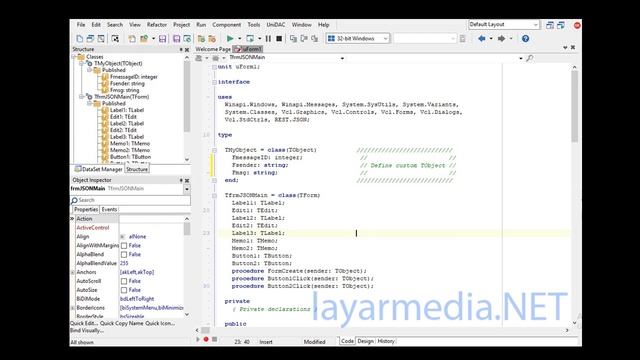Toggle the AutoSize checkbox

click(124, 290)
